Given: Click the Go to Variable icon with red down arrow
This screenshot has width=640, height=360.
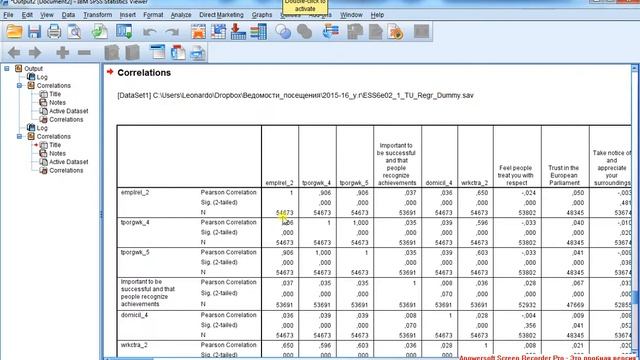Looking at the screenshot, I should (x=238, y=31).
